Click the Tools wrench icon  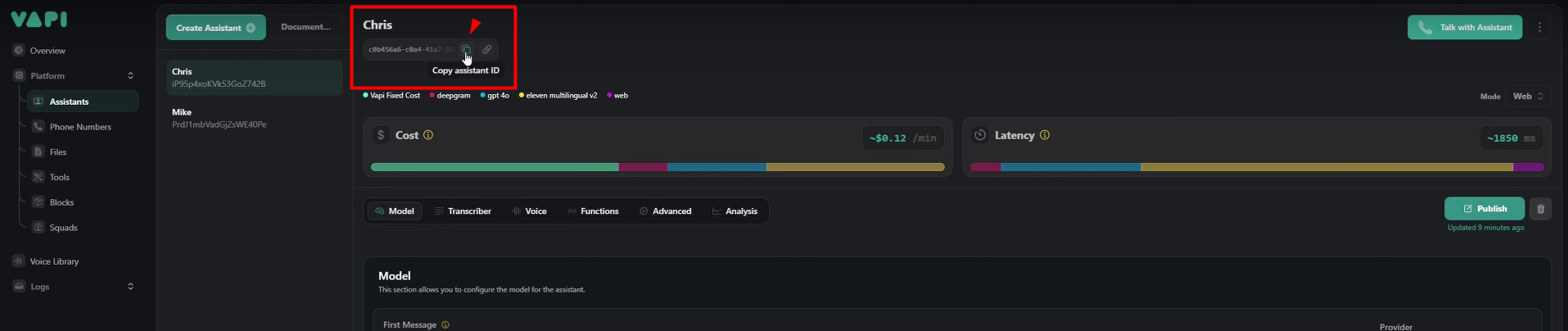pos(38,177)
